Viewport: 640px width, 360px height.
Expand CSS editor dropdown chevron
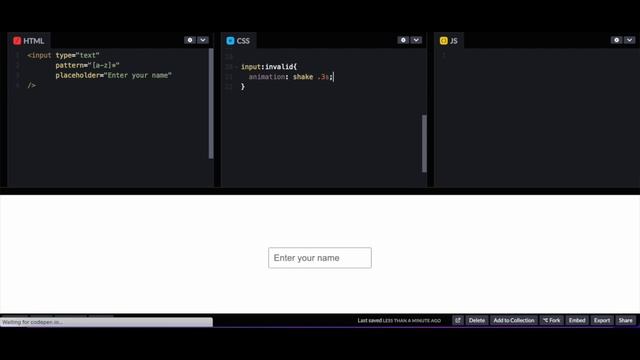pos(416,40)
